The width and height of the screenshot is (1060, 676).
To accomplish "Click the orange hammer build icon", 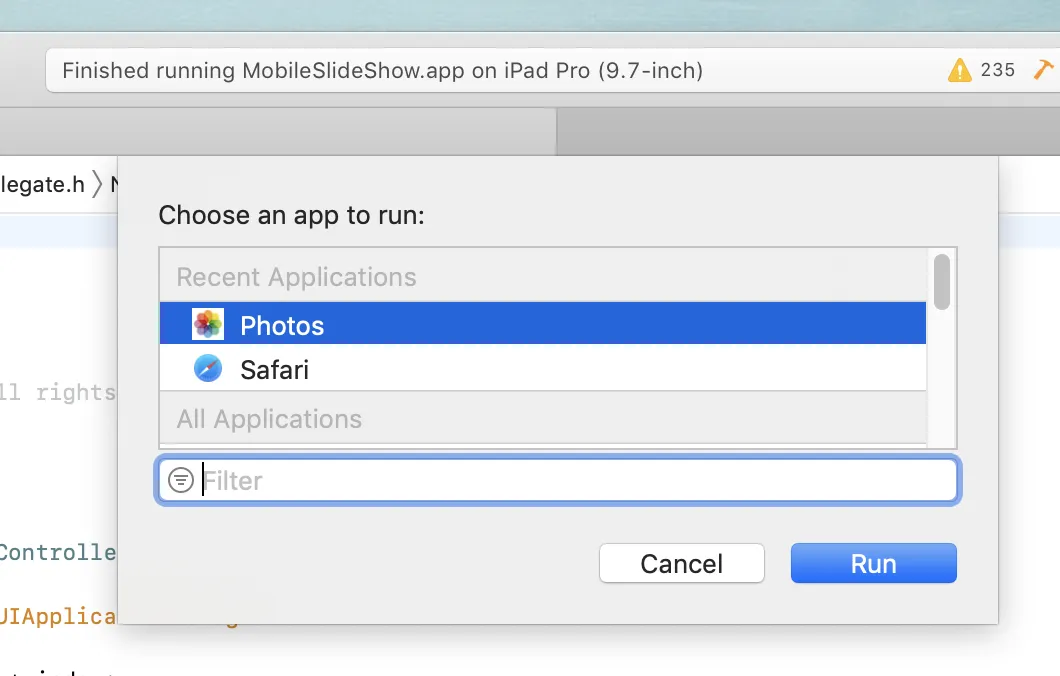I will click(1042, 70).
